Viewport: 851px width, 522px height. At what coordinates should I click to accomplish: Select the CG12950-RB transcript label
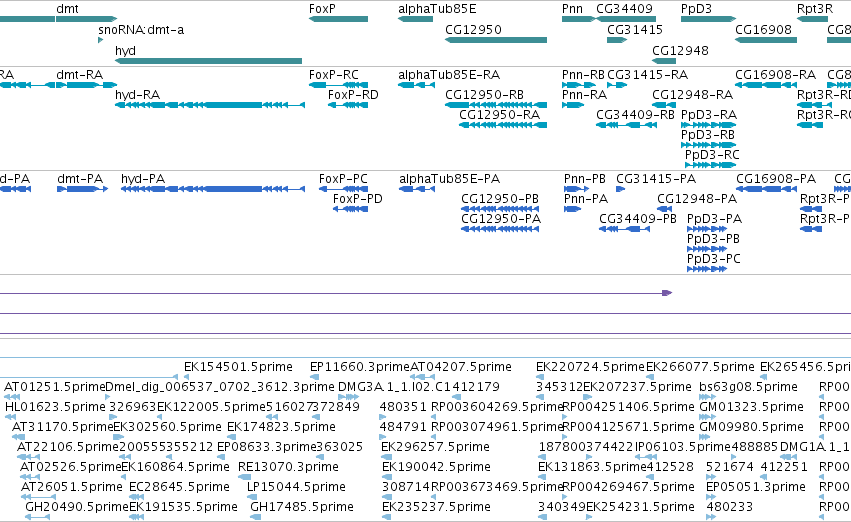485,95
